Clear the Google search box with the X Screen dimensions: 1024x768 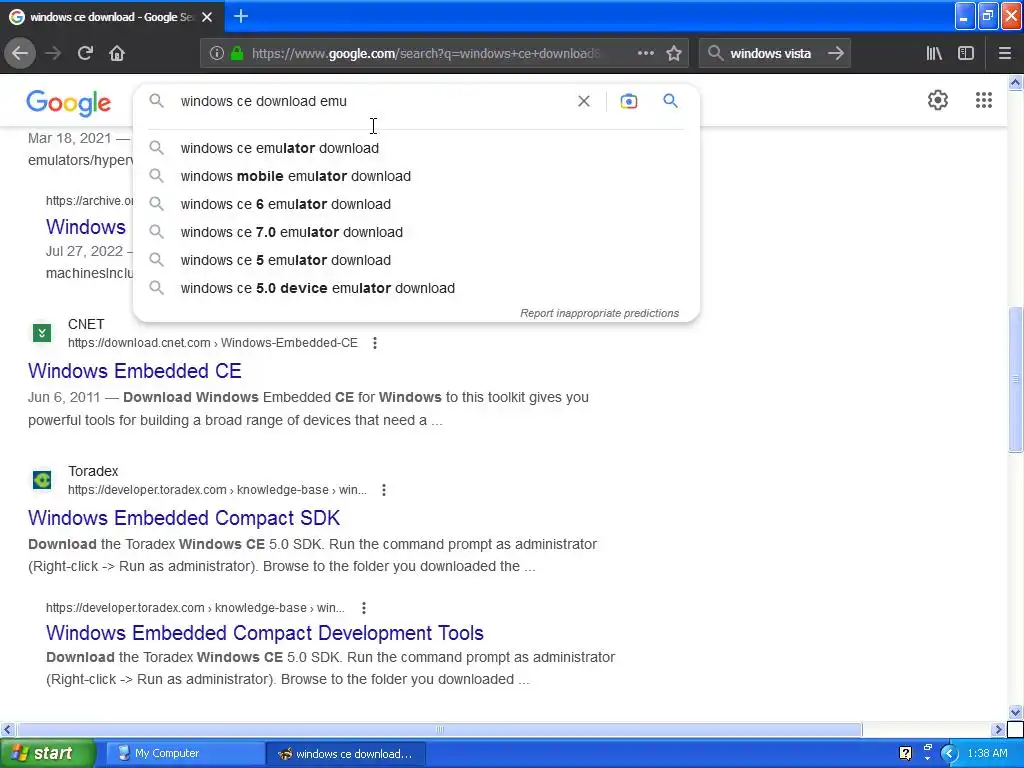584,101
